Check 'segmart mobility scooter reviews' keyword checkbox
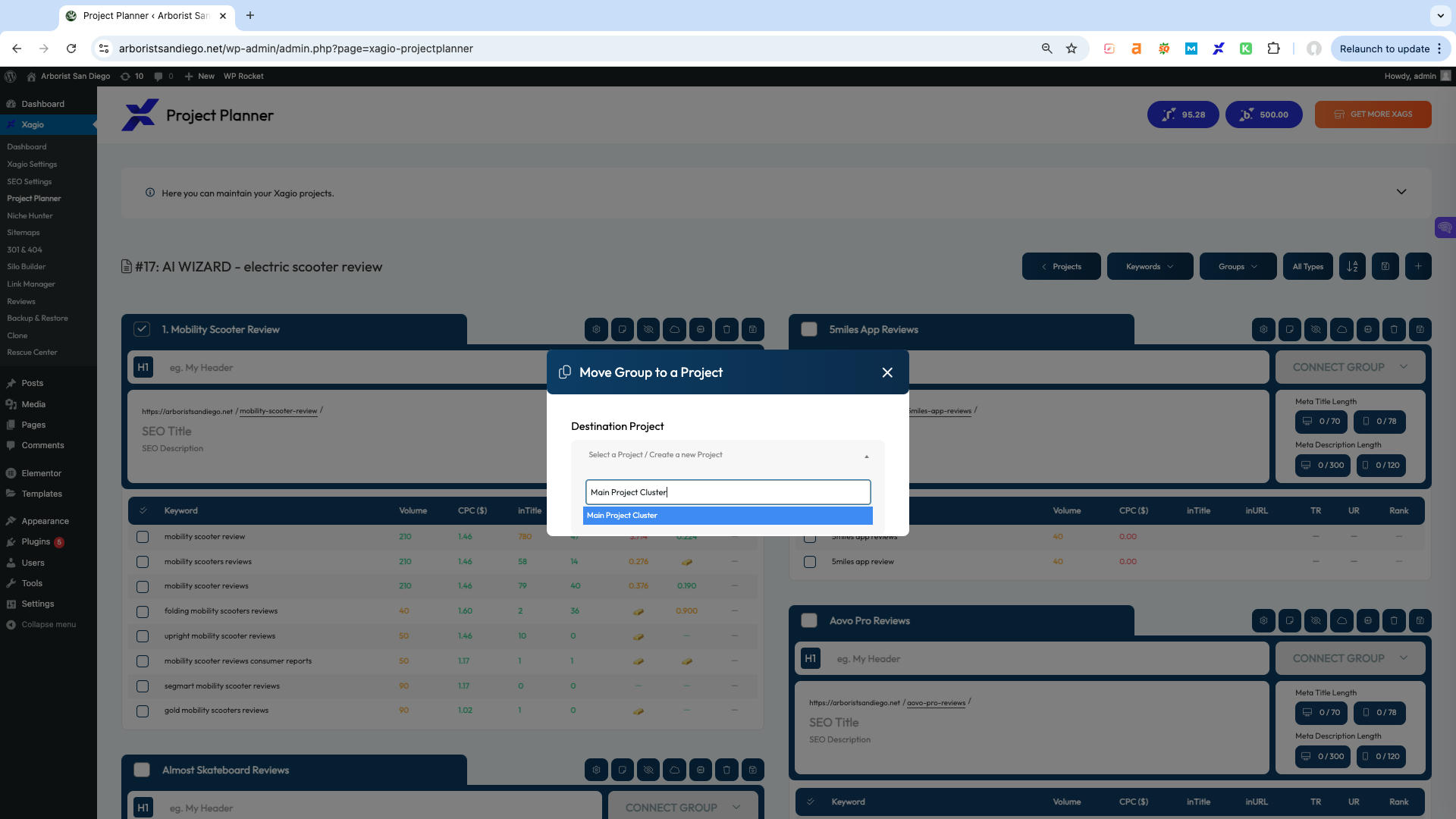Screen dimensions: 1456x819 click(143, 686)
